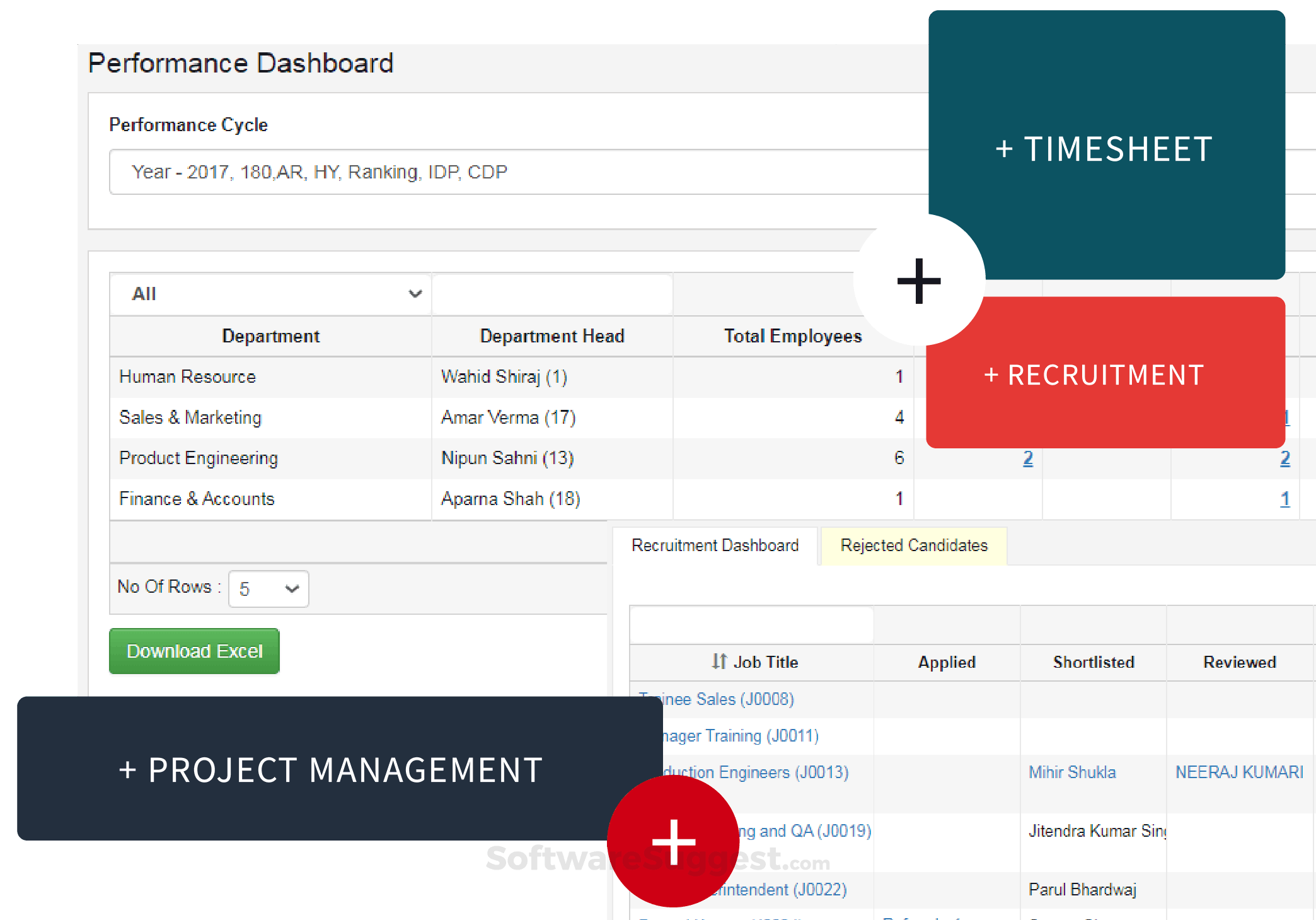Click the Department column header
1316x920 pixels.
tap(270, 336)
